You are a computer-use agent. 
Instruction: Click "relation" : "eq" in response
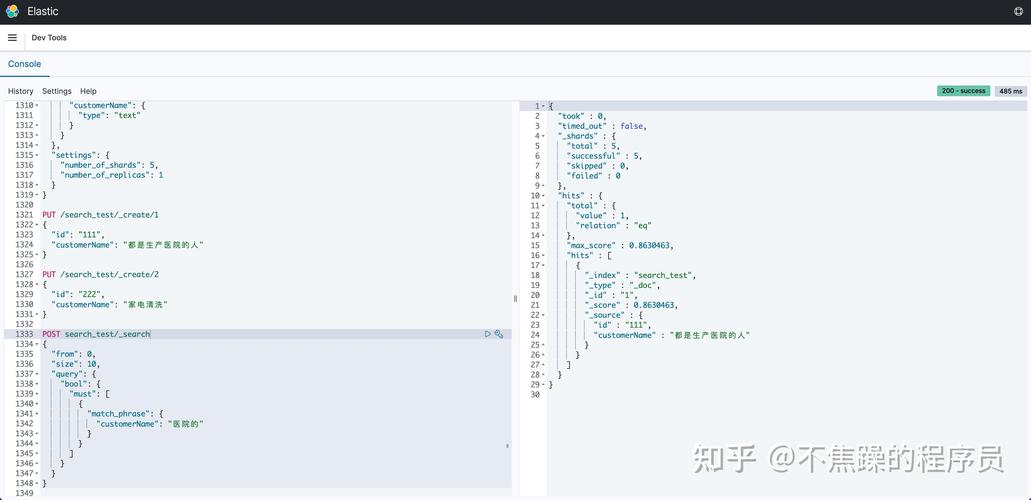pos(613,226)
